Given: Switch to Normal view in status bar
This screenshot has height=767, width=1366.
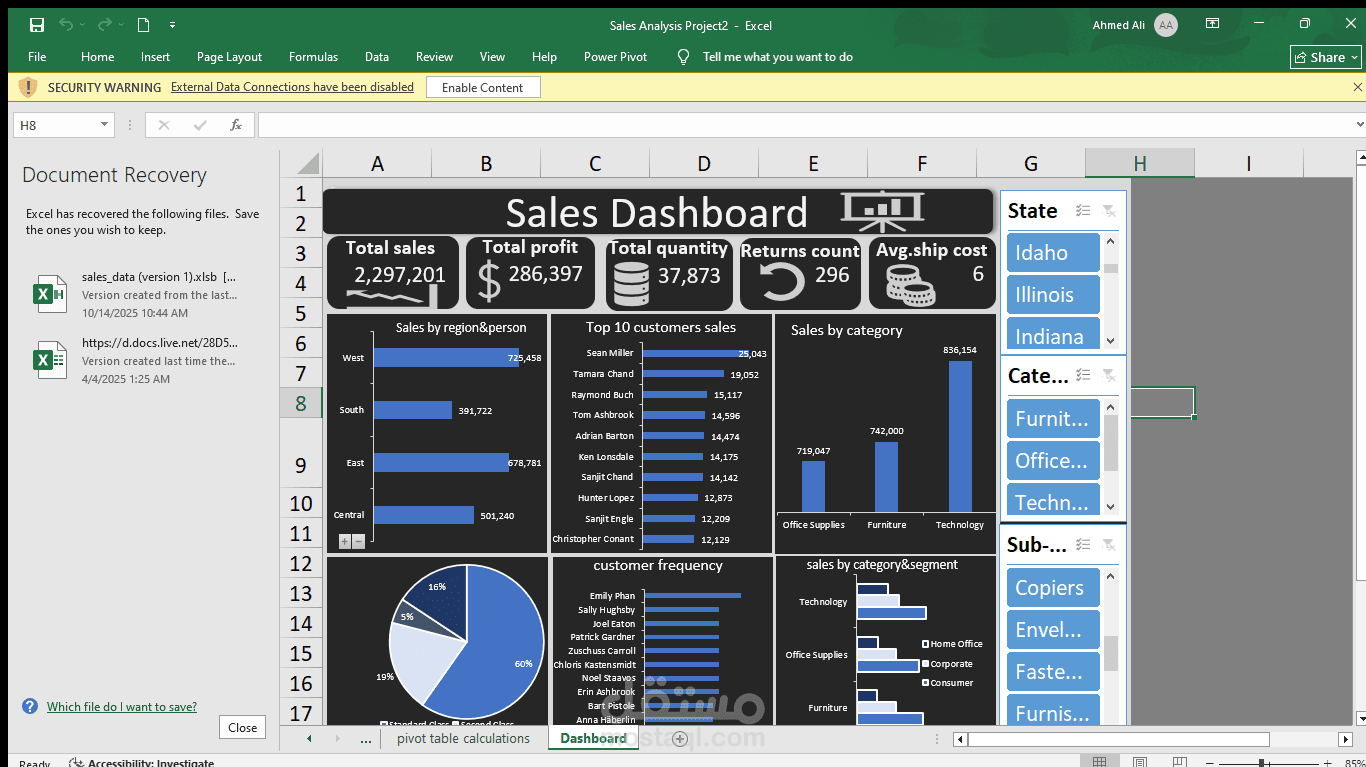Looking at the screenshot, I should pyautogui.click(x=1099, y=762).
